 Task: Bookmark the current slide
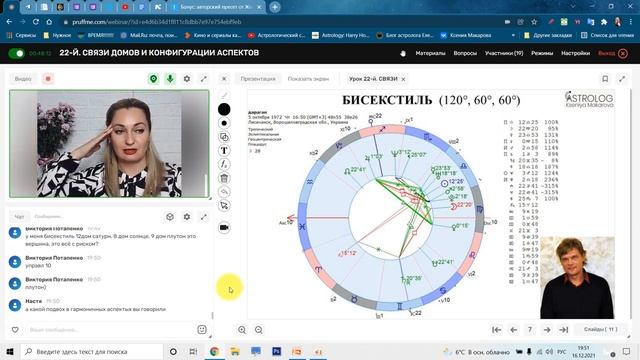pyautogui.click(x=605, y=79)
